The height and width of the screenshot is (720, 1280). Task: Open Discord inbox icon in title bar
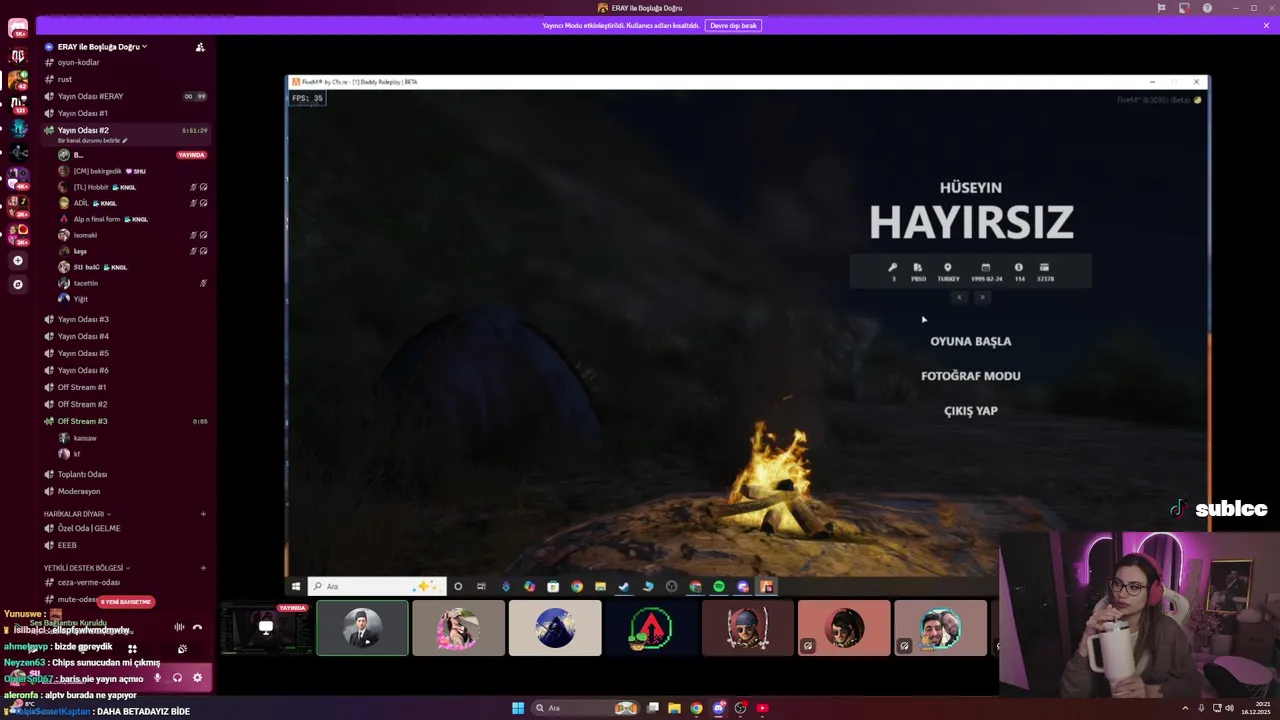click(x=1184, y=8)
